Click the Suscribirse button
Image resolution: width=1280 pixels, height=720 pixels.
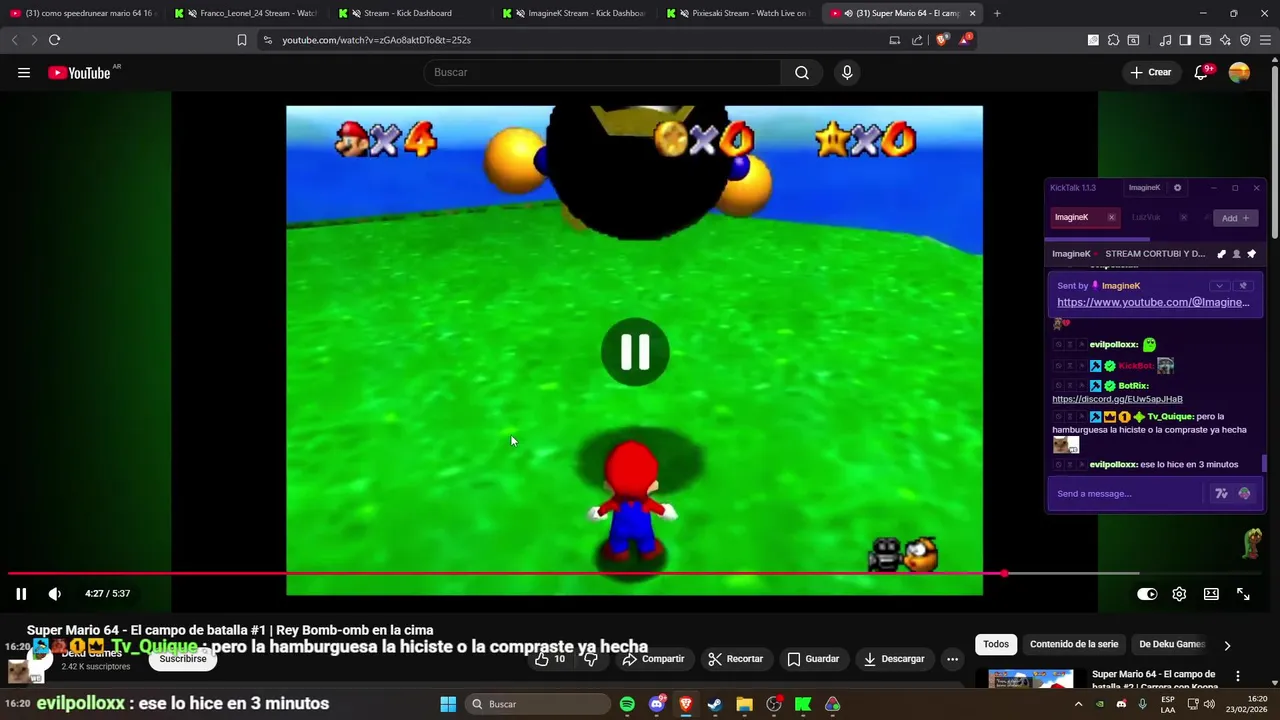pyautogui.click(x=183, y=659)
